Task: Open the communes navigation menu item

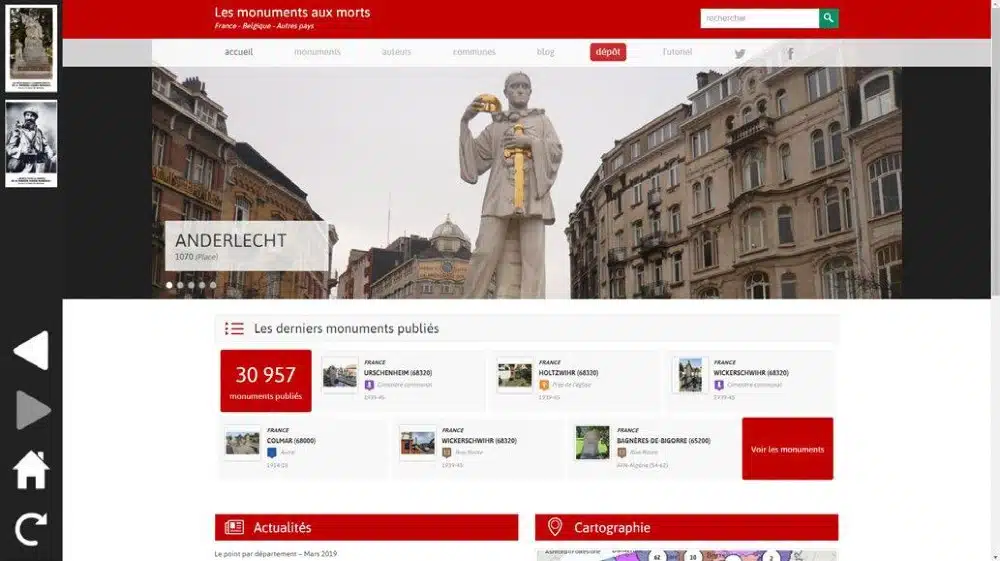Action: tap(473, 52)
